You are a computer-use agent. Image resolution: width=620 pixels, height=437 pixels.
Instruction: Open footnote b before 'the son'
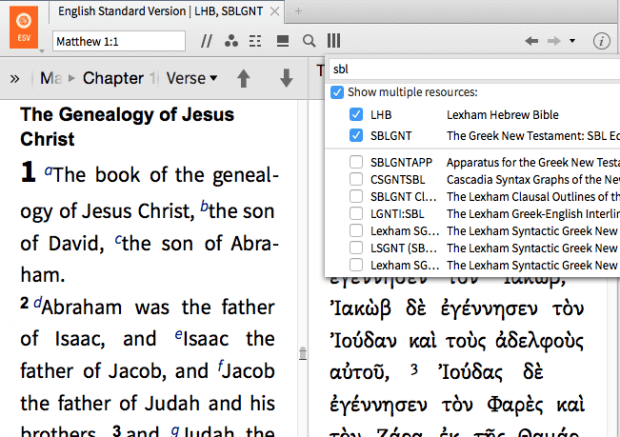[204, 206]
